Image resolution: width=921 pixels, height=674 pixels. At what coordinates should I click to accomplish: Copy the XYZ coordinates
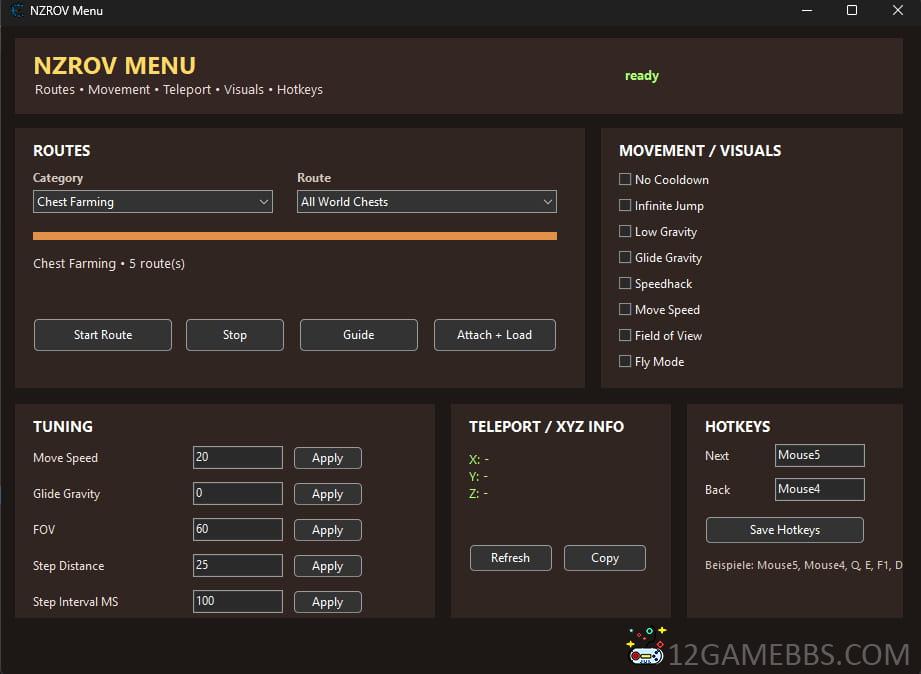coord(605,558)
